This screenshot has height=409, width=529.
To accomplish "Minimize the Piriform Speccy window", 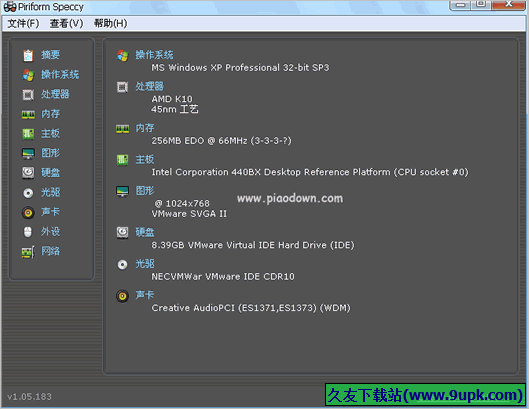I will click(461, 5).
